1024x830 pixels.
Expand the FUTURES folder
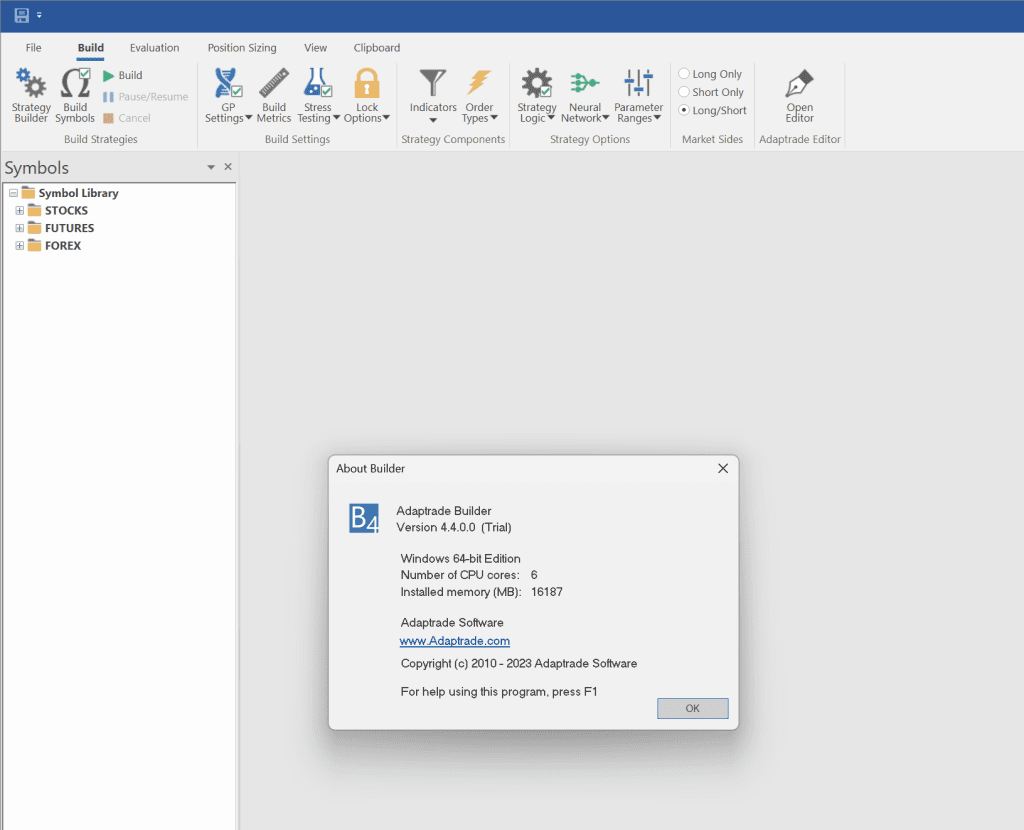point(20,229)
